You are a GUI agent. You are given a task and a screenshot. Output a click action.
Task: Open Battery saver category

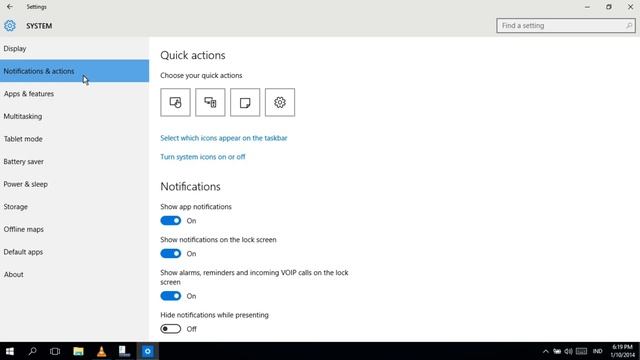[x=74, y=162]
